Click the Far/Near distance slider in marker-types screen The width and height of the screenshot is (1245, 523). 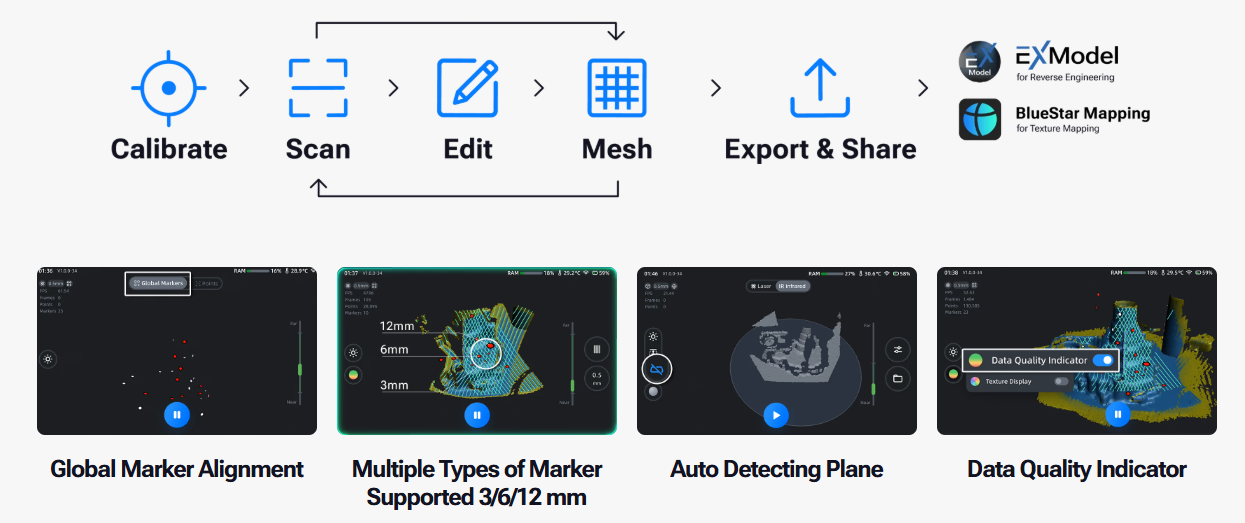tap(573, 363)
